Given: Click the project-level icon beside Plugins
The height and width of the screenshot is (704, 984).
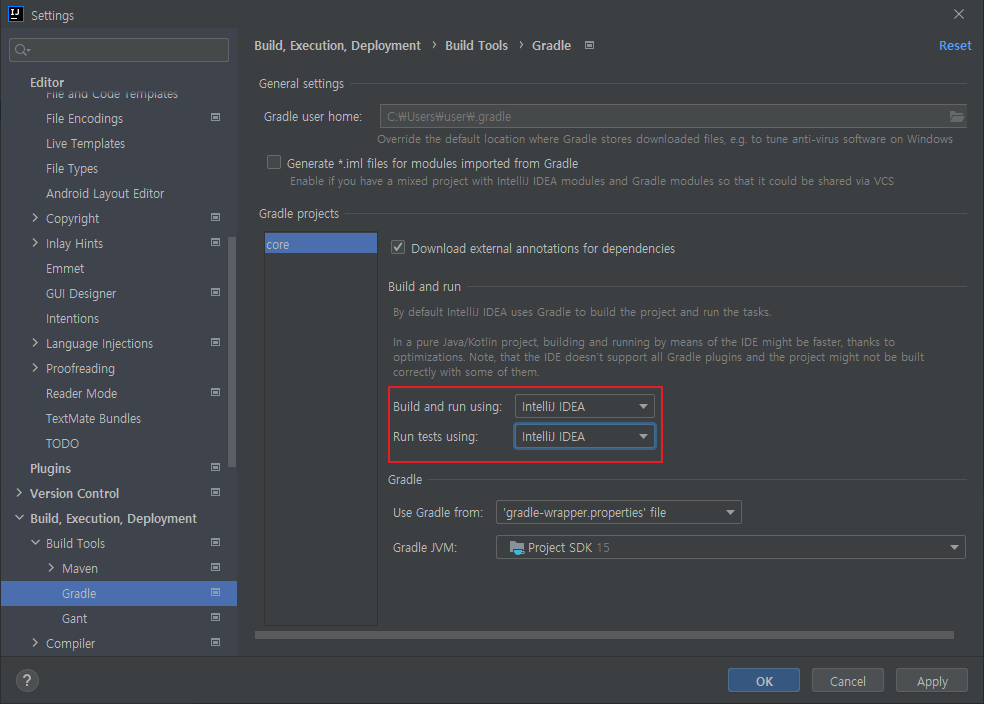Looking at the screenshot, I should (x=215, y=467).
